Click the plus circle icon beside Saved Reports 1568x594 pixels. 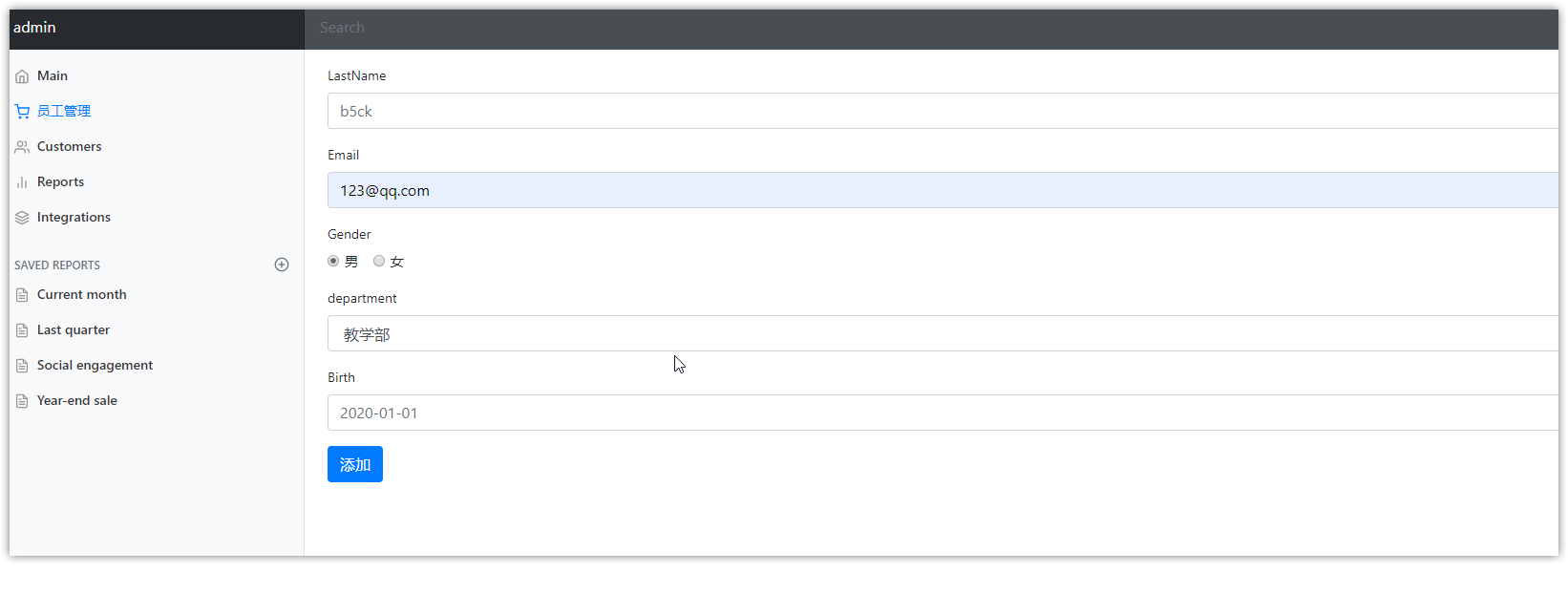(282, 265)
